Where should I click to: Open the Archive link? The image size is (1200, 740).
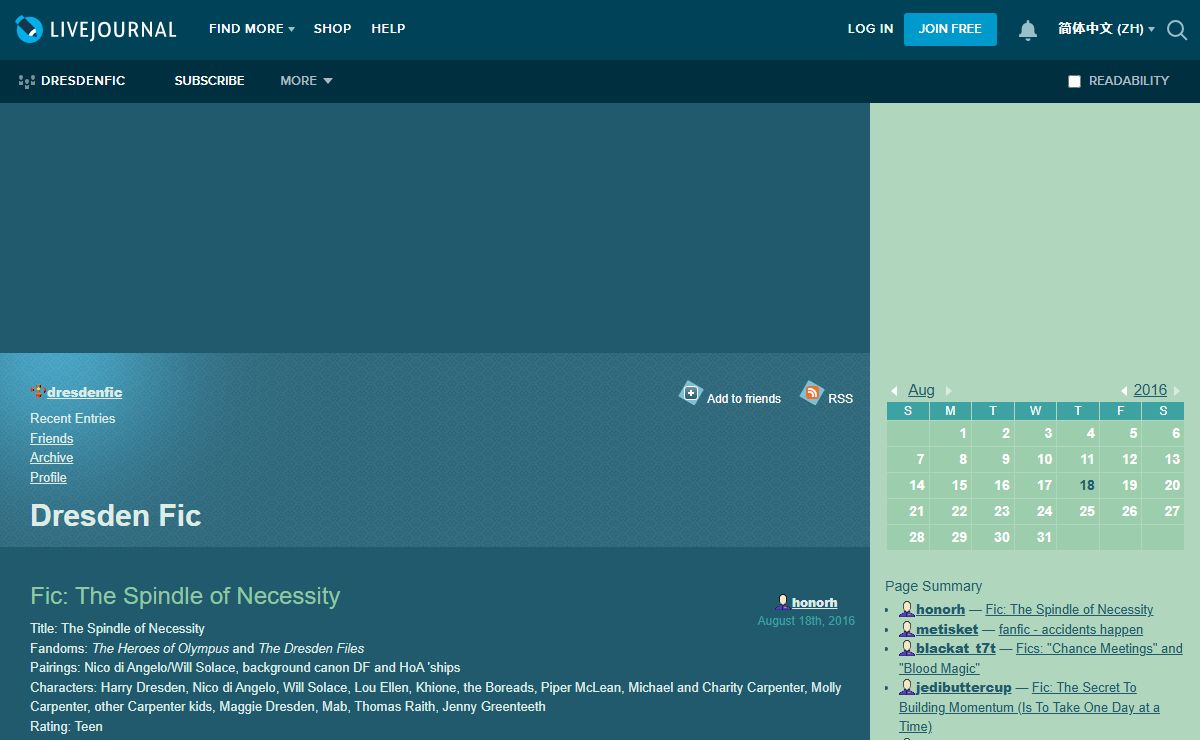[51, 457]
